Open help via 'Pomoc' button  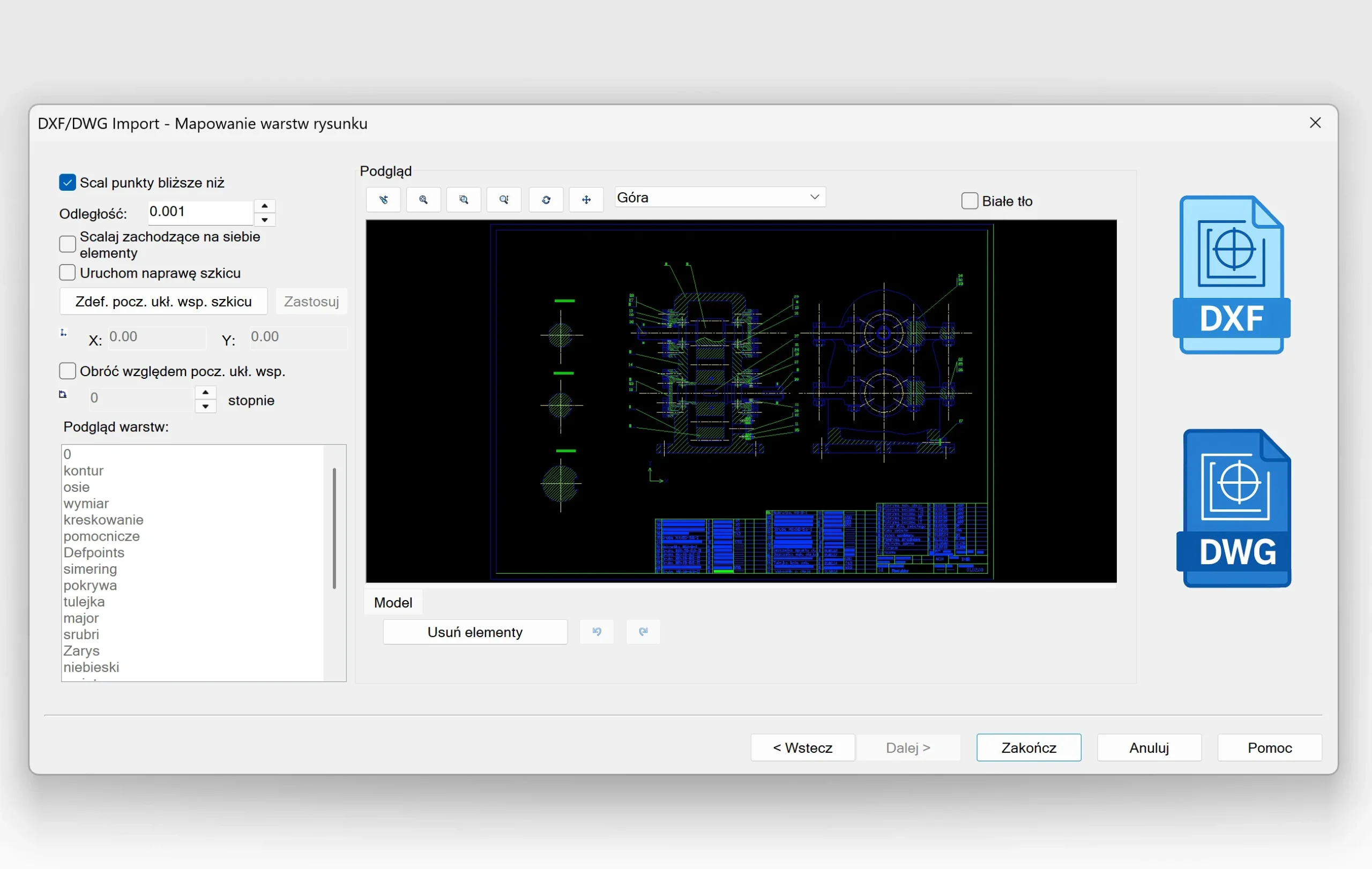pyautogui.click(x=1270, y=748)
